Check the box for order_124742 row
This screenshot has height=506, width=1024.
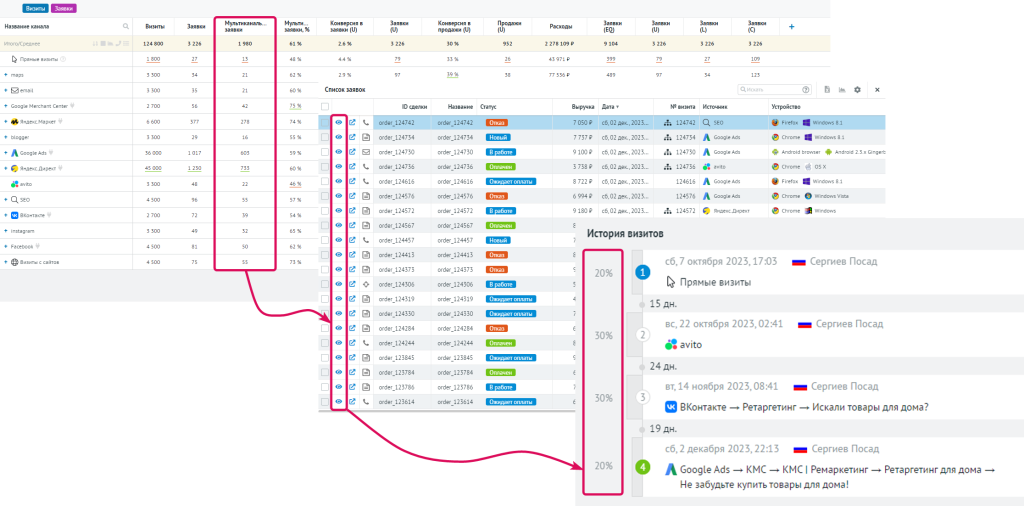point(325,122)
